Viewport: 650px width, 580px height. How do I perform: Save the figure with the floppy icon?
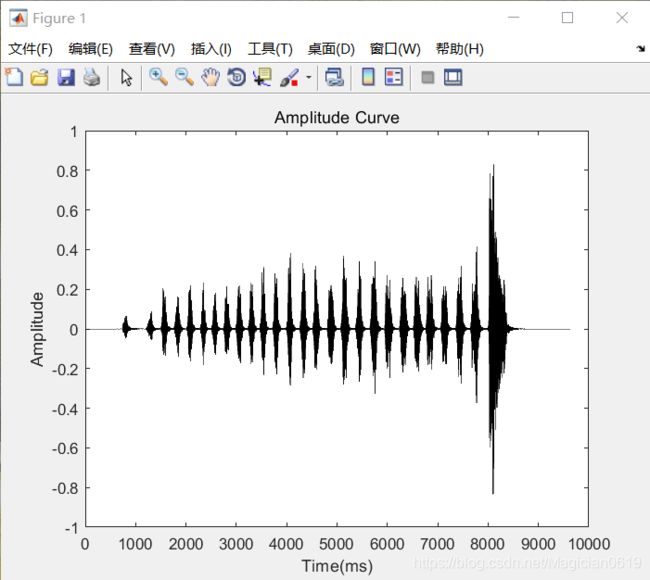coord(66,78)
